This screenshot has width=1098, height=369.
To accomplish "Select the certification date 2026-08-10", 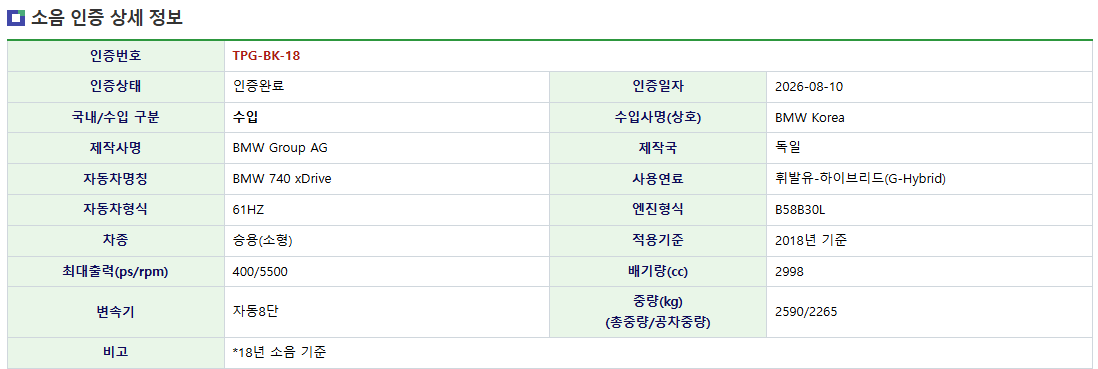I will pyautogui.click(x=809, y=87).
